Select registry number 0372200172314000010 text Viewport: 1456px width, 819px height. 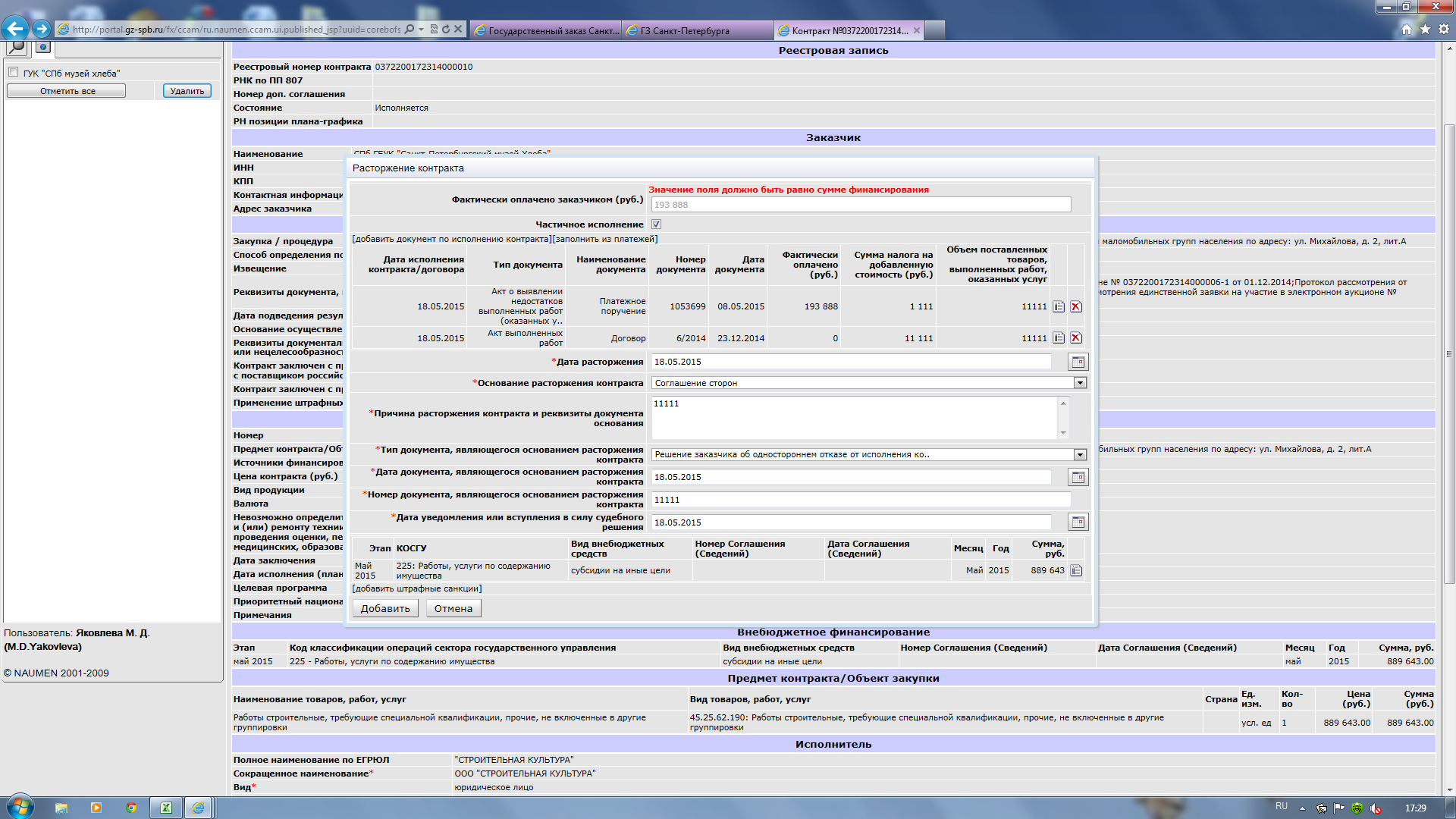(x=424, y=67)
